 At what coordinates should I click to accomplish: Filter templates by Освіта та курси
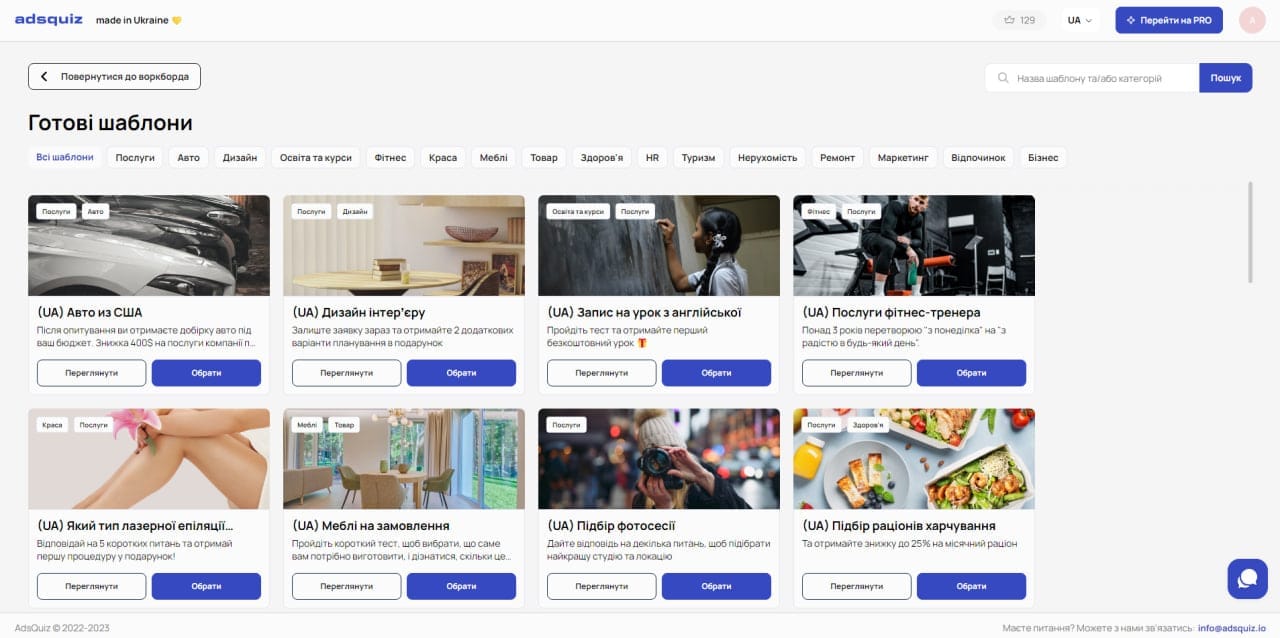pyautogui.click(x=315, y=158)
